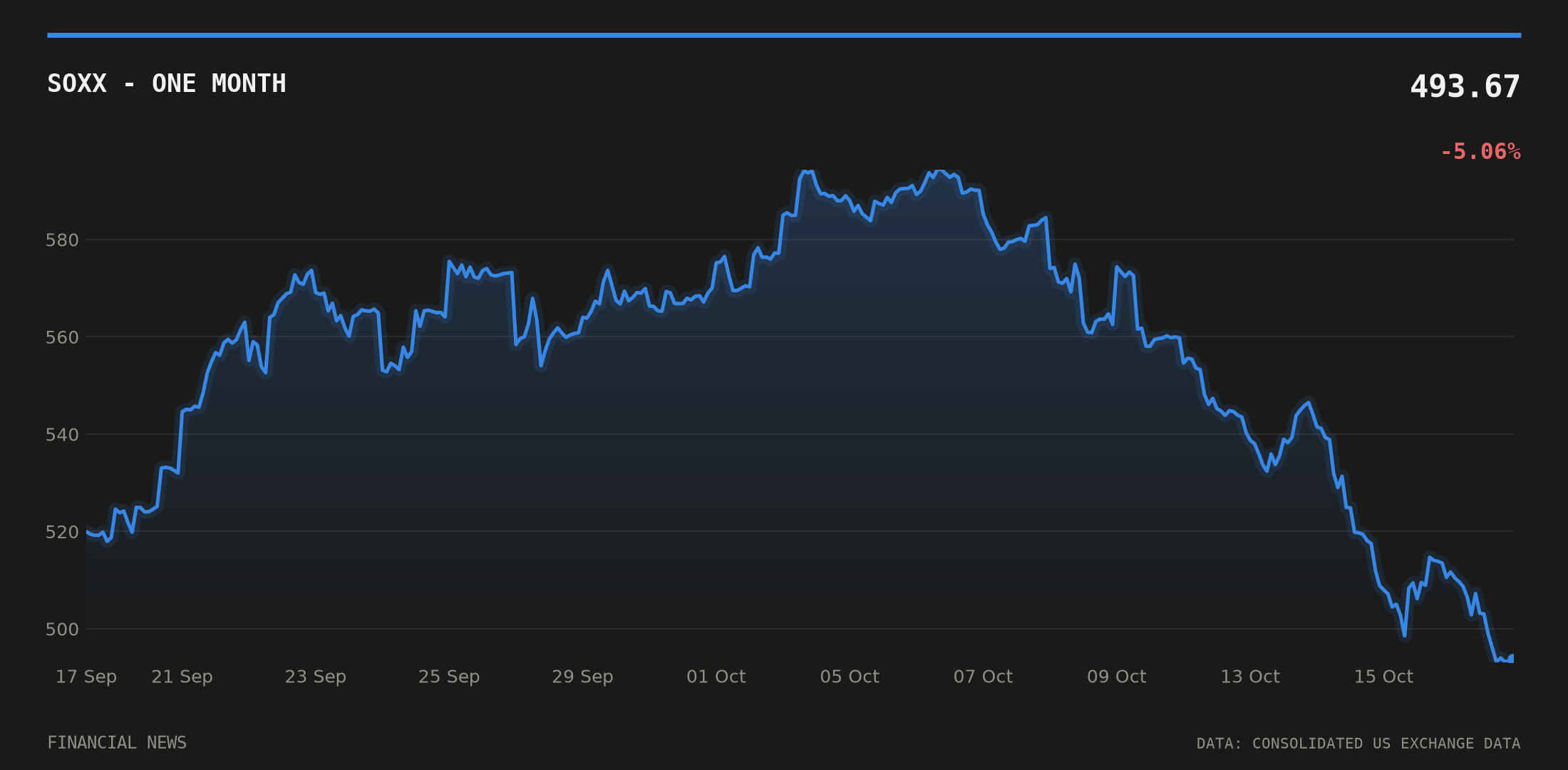The image size is (1568, 770).
Task: Click the 05 Oct date label
Action: click(850, 677)
